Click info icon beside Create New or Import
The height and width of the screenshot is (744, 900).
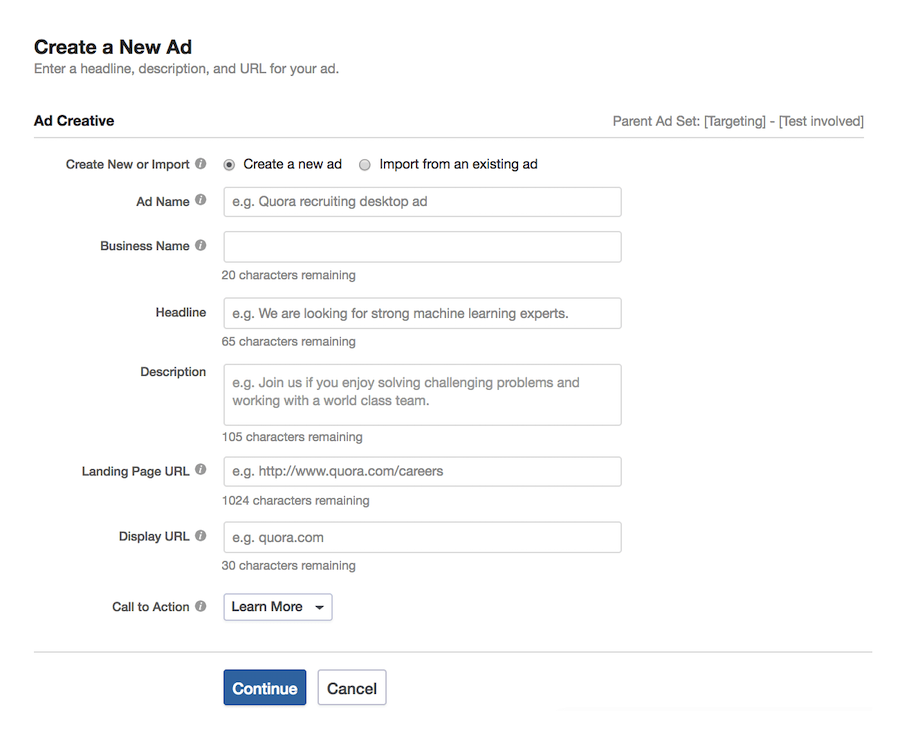click(201, 164)
